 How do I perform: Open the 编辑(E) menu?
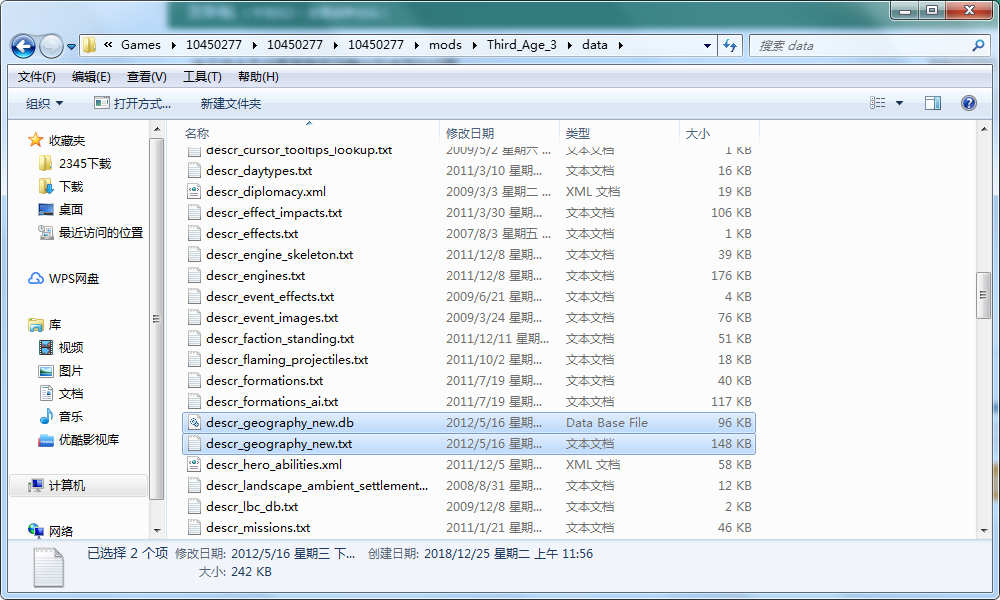[x=91, y=77]
